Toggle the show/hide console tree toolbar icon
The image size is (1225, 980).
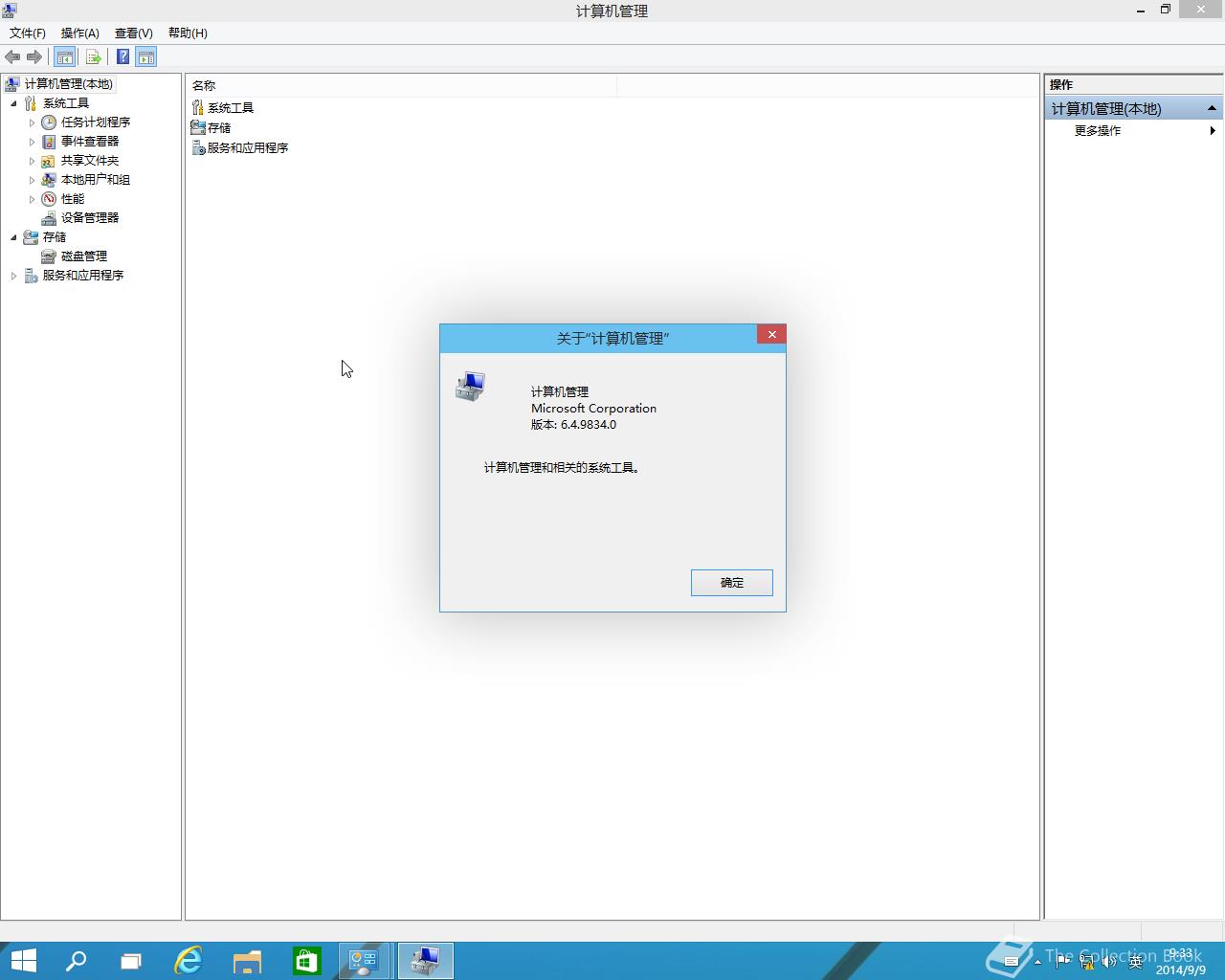pyautogui.click(x=64, y=57)
